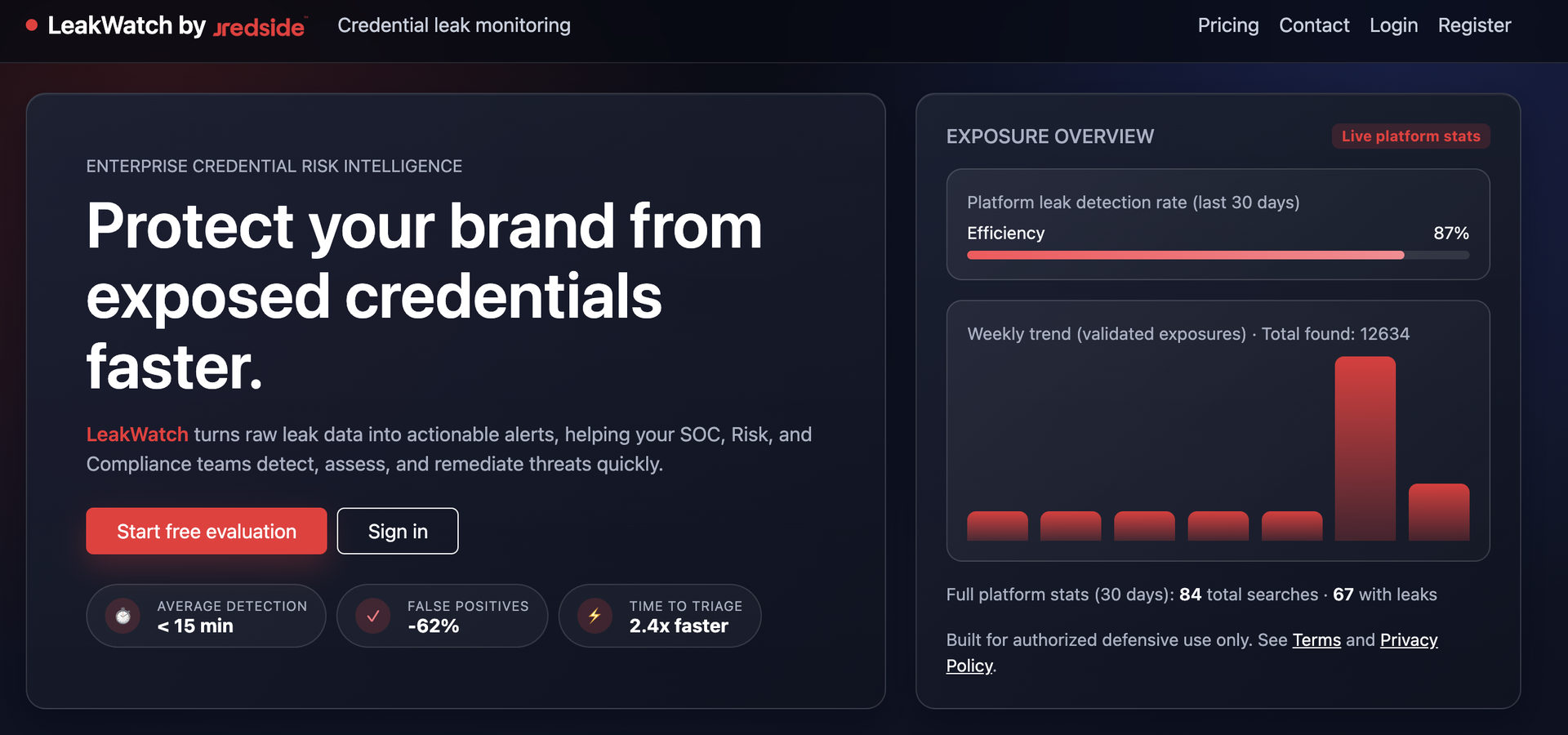Click the tallest bar in weekly trend chart
The image size is (1568, 735).
pyautogui.click(x=1365, y=448)
